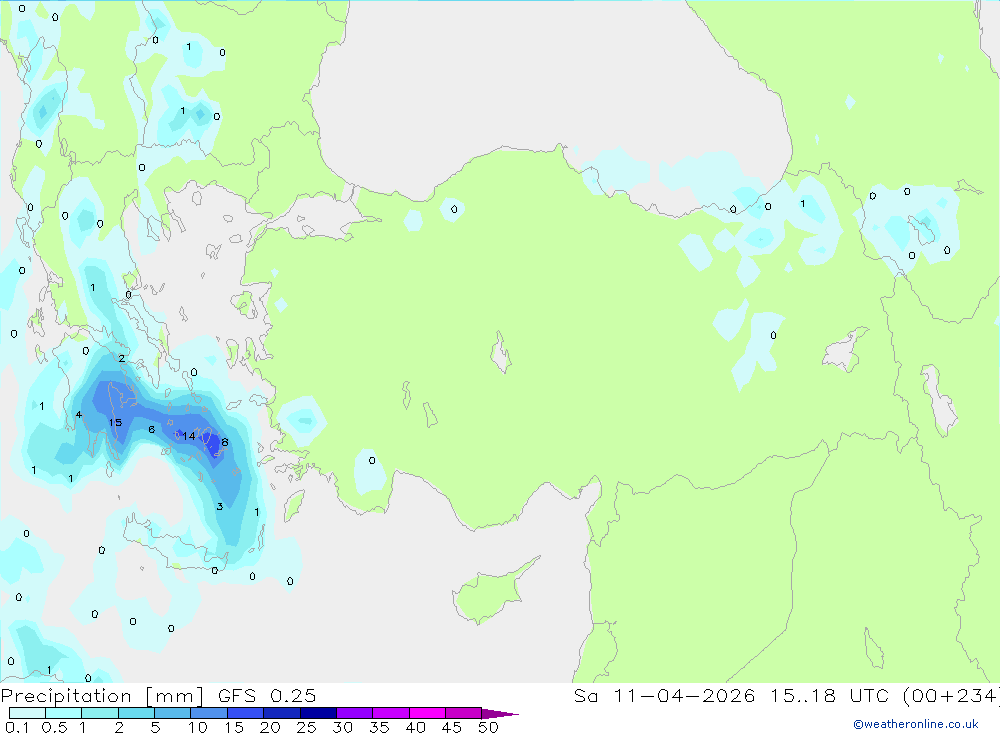
Task: Click the darkest blue precipitation core near '14'
Action: click(212, 442)
